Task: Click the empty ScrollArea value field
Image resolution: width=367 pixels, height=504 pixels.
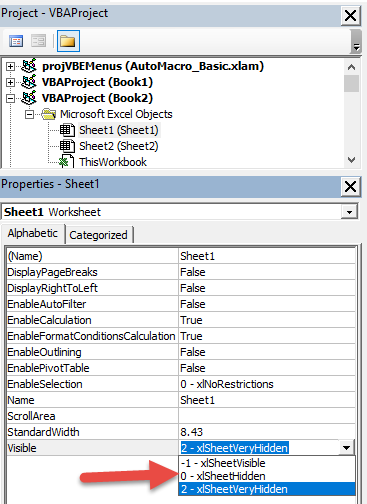Action: click(x=267, y=416)
